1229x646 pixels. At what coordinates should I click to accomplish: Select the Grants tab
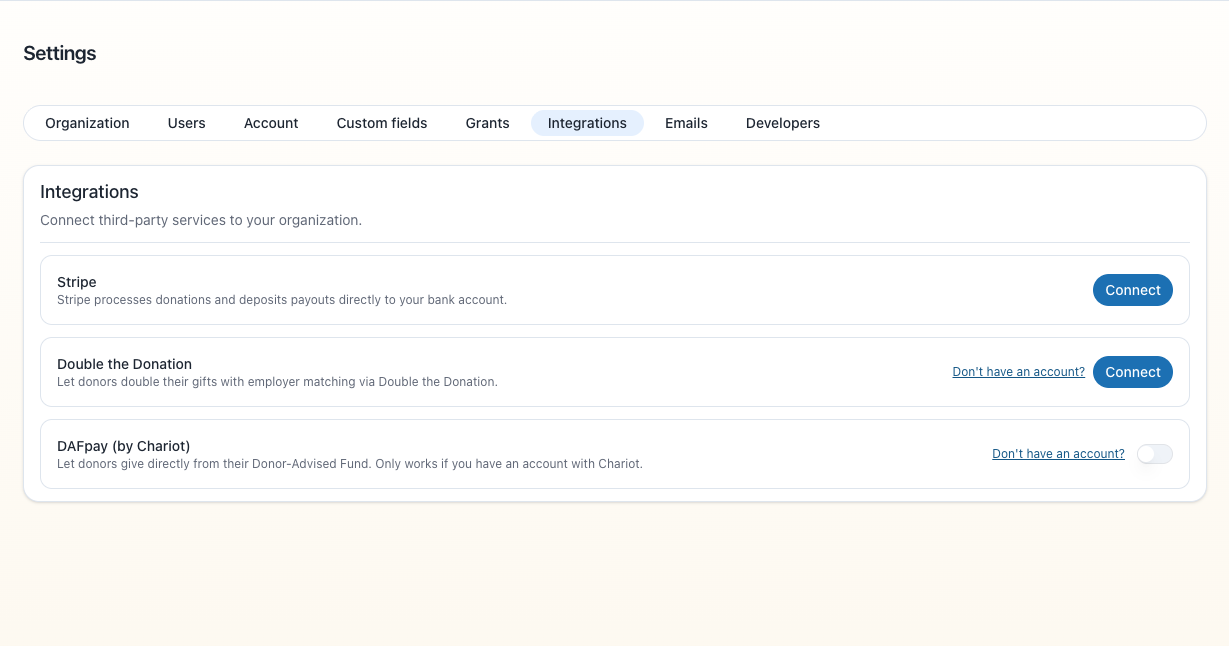tap(488, 123)
